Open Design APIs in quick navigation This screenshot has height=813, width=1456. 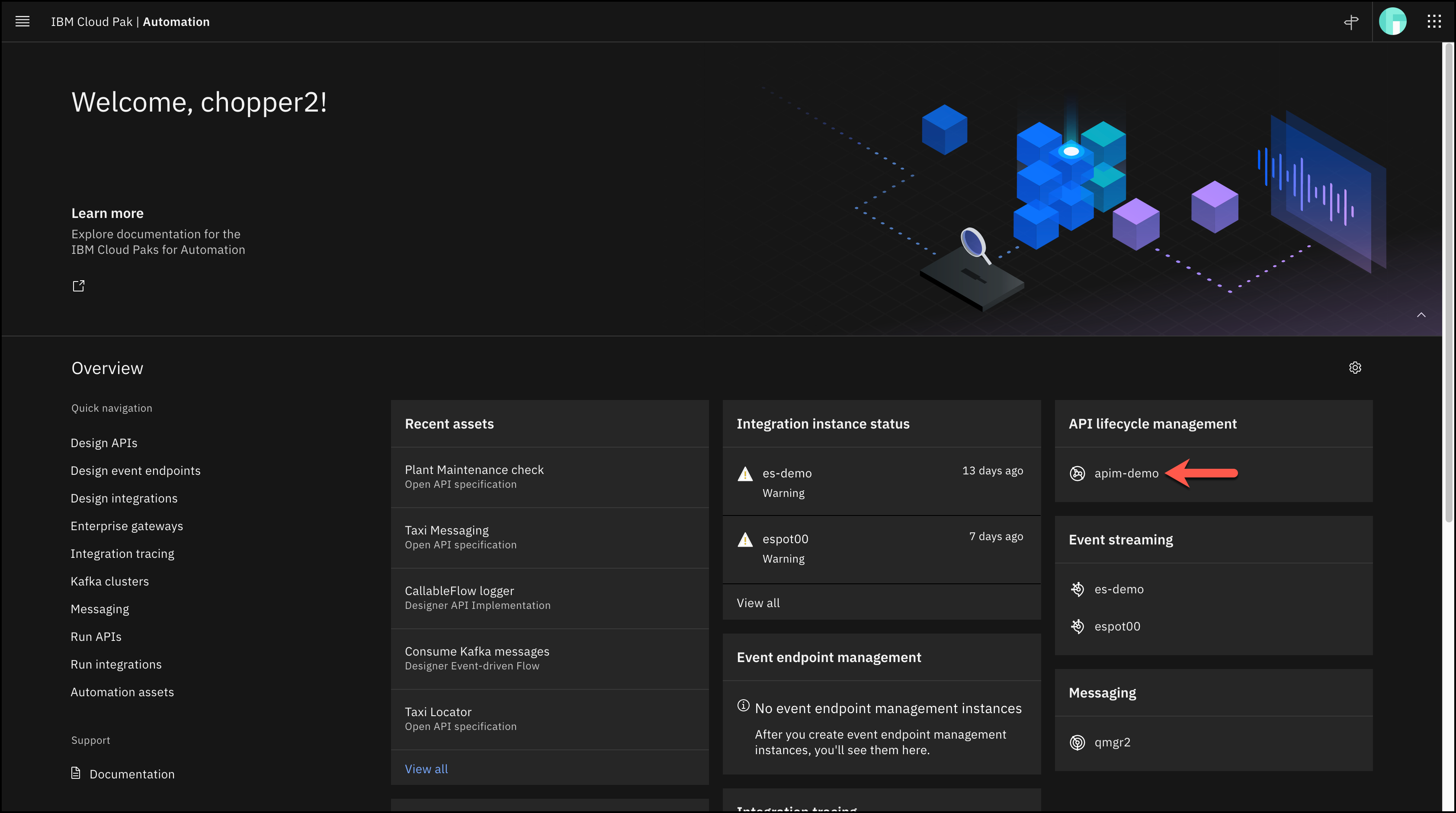pos(104,443)
